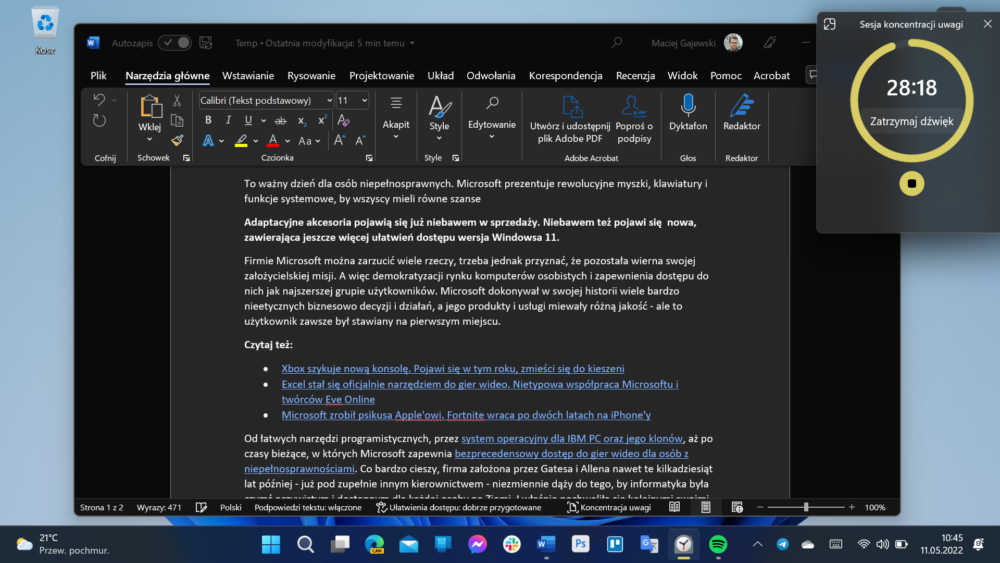This screenshot has width=1000, height=563.
Task: Click Wyrazy: 471 word count
Action: click(x=159, y=508)
